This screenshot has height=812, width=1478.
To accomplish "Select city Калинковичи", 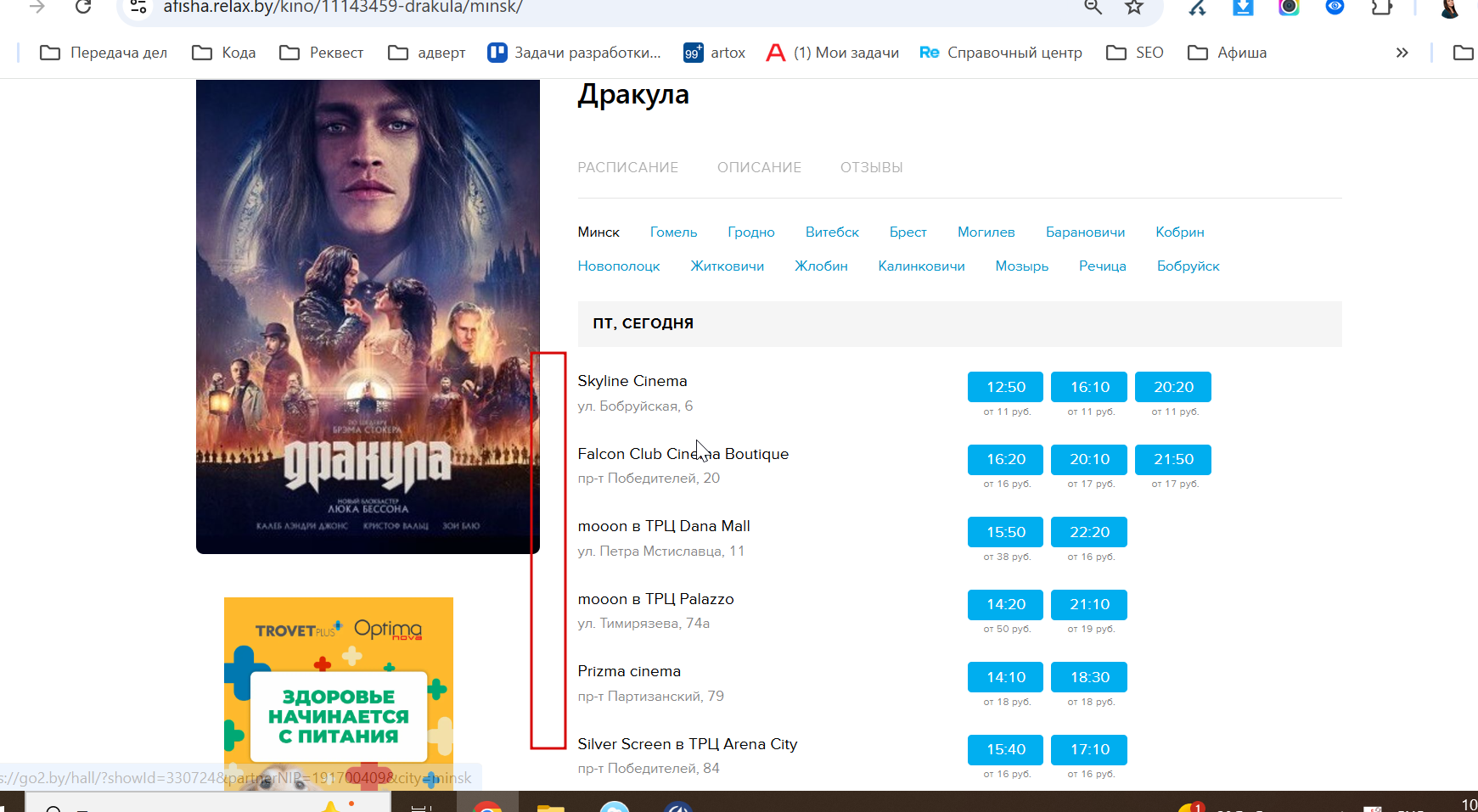I will tap(922, 266).
